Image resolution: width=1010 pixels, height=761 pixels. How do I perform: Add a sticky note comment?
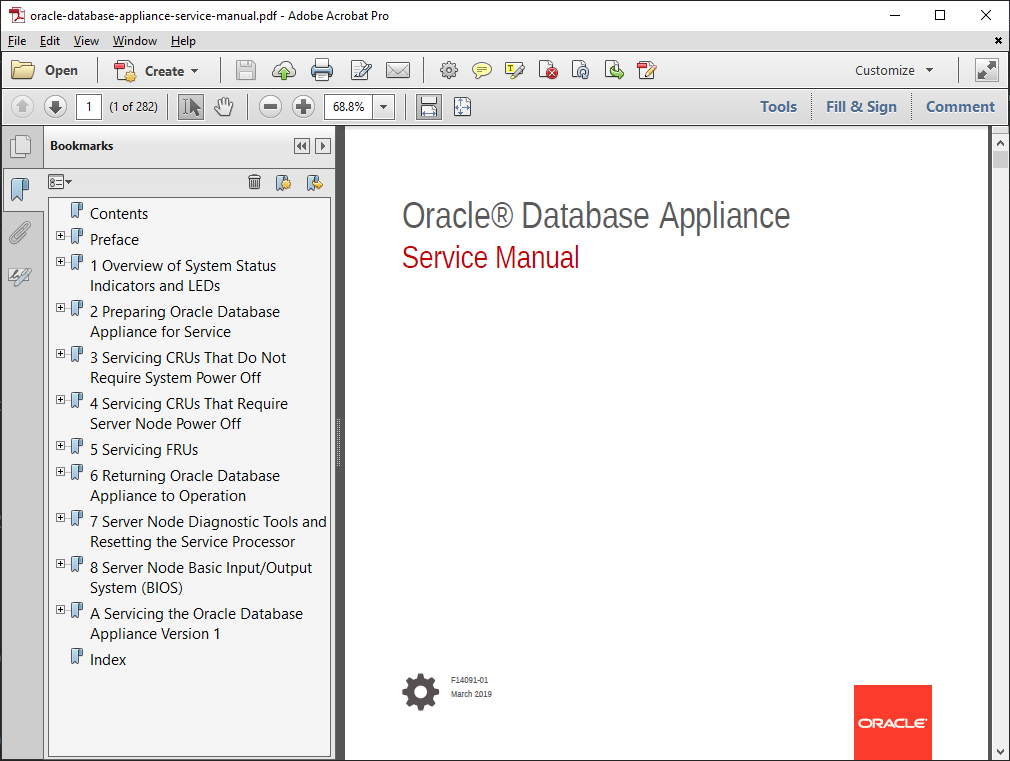tap(481, 70)
